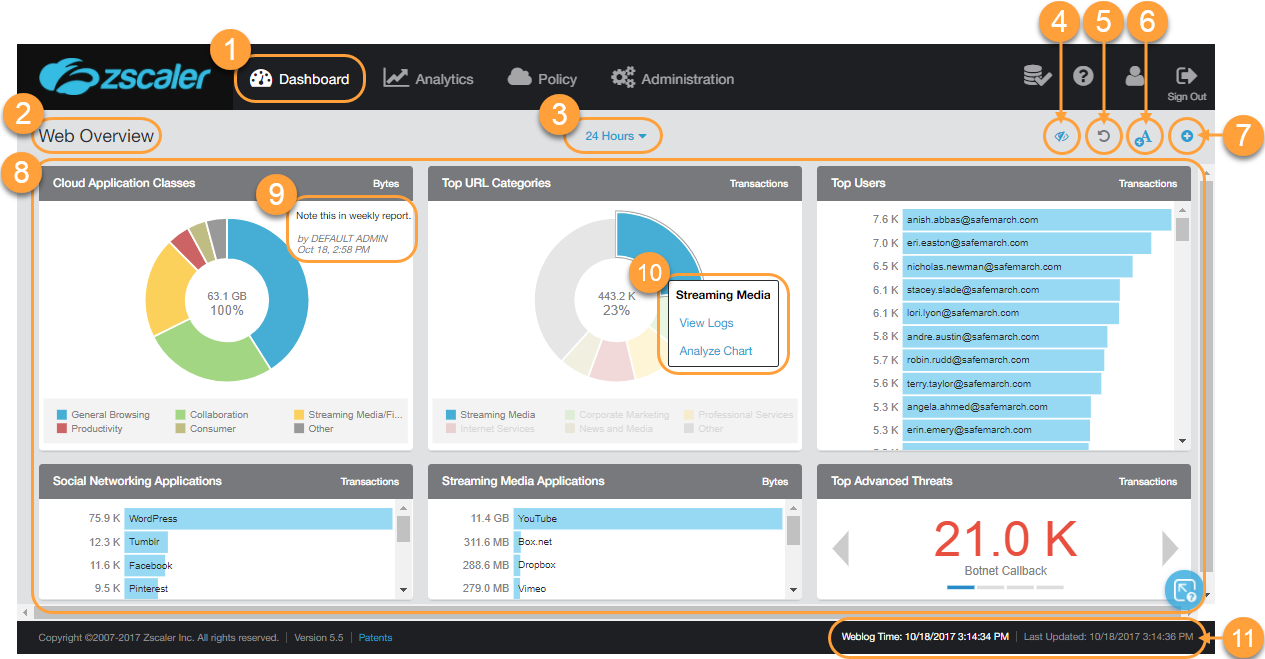Click the blue expand-help icon near Top Advanced Threats
1265x659 pixels.
1184,591
